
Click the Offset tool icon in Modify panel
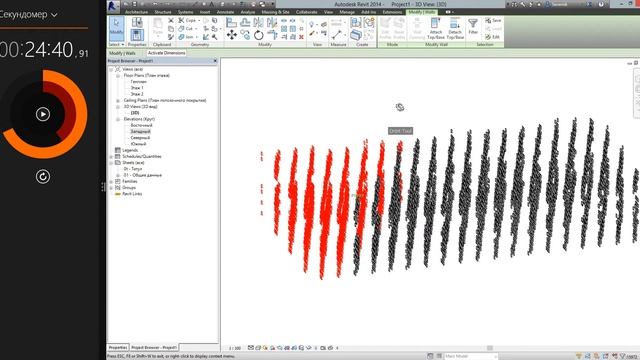[245, 22]
